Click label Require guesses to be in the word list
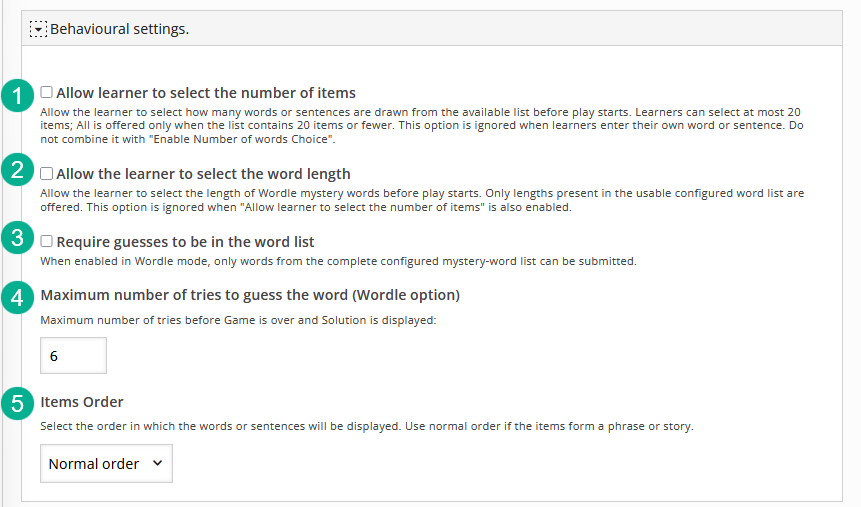The height and width of the screenshot is (507, 861). 185,242
